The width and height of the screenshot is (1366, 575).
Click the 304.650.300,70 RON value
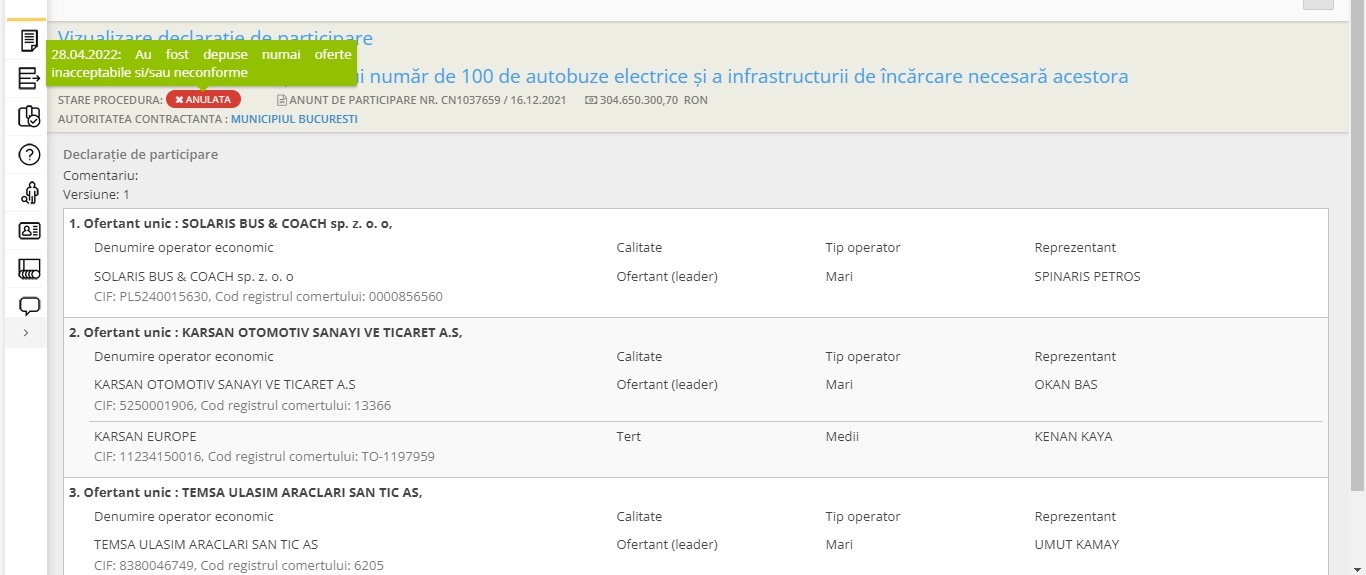point(654,100)
